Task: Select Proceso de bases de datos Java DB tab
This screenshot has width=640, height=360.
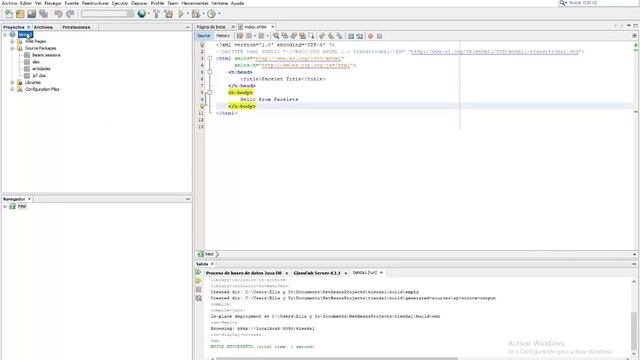Action: pos(243,273)
